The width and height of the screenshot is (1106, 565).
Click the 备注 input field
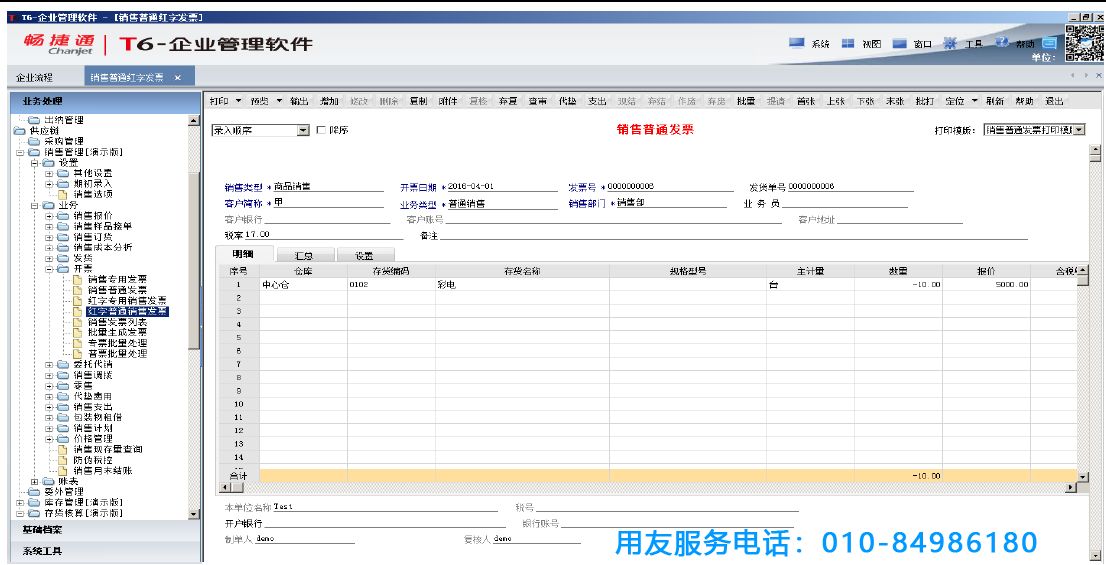click(x=734, y=236)
